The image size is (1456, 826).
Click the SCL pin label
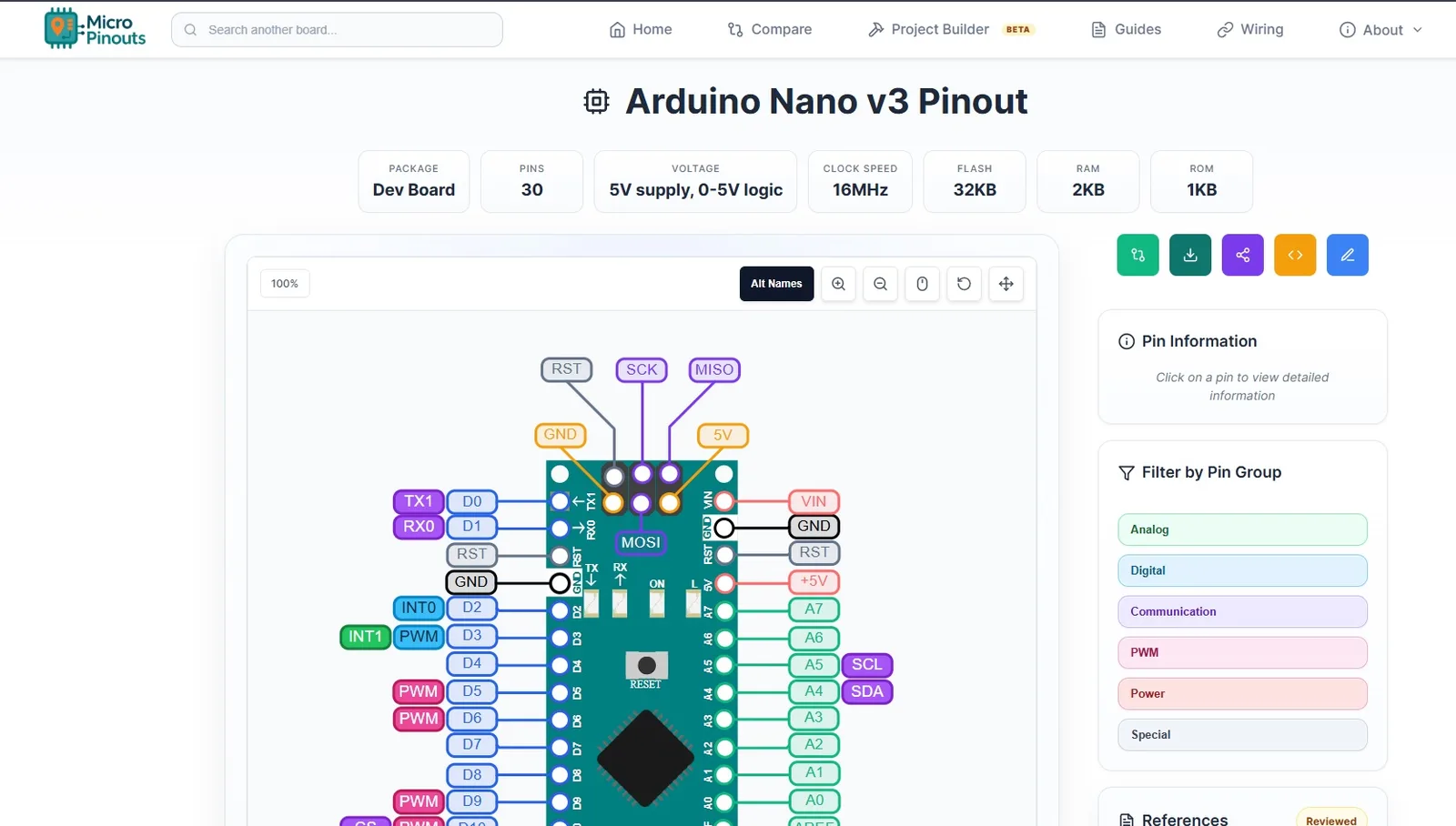867,665
